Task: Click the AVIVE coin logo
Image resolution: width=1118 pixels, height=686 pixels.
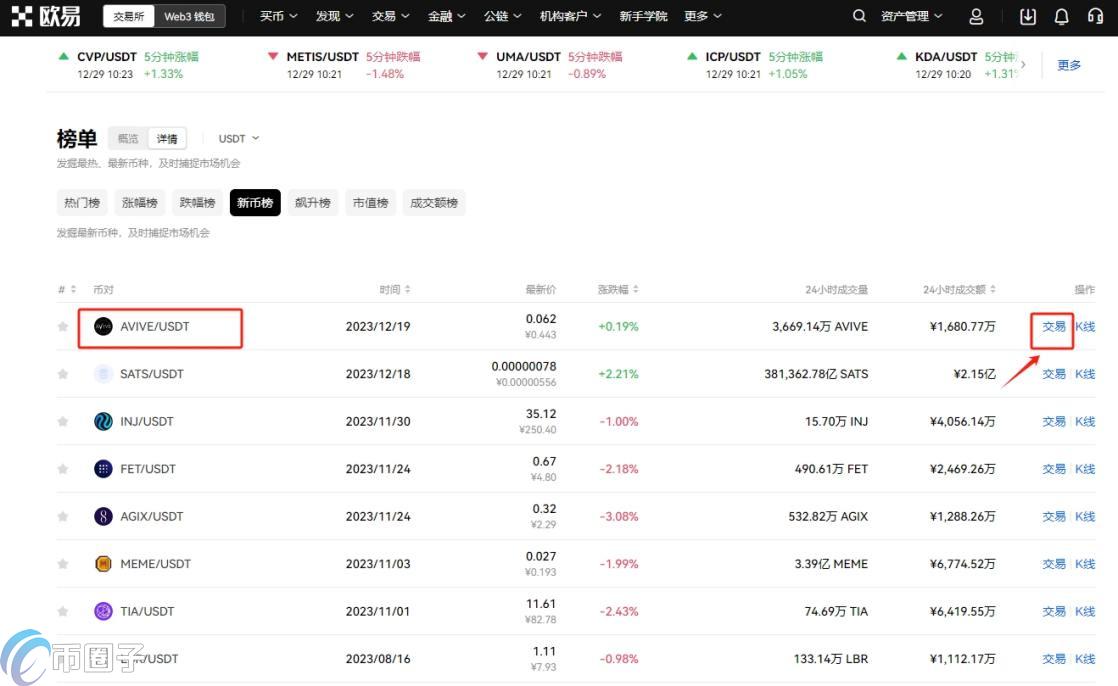Action: (103, 327)
